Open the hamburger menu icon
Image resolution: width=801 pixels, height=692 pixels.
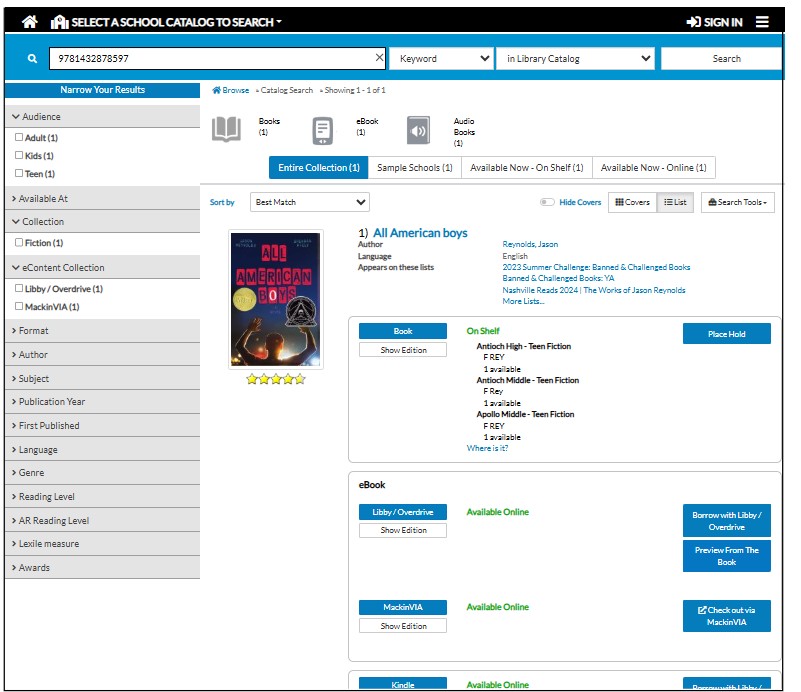[763, 22]
